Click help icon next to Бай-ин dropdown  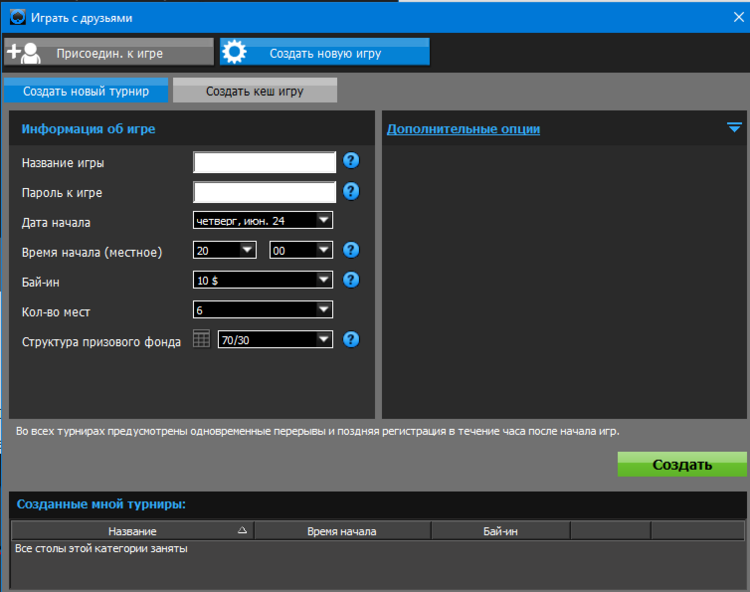(x=351, y=280)
